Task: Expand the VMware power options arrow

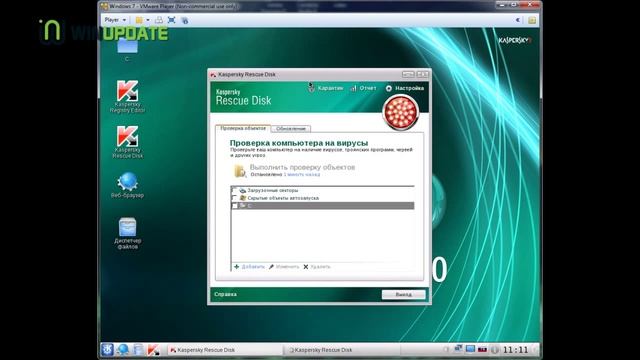Action: [148, 20]
